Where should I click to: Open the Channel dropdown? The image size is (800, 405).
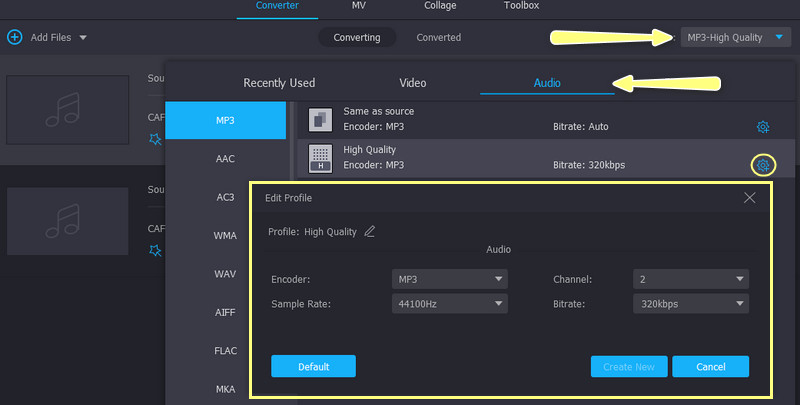pos(691,279)
